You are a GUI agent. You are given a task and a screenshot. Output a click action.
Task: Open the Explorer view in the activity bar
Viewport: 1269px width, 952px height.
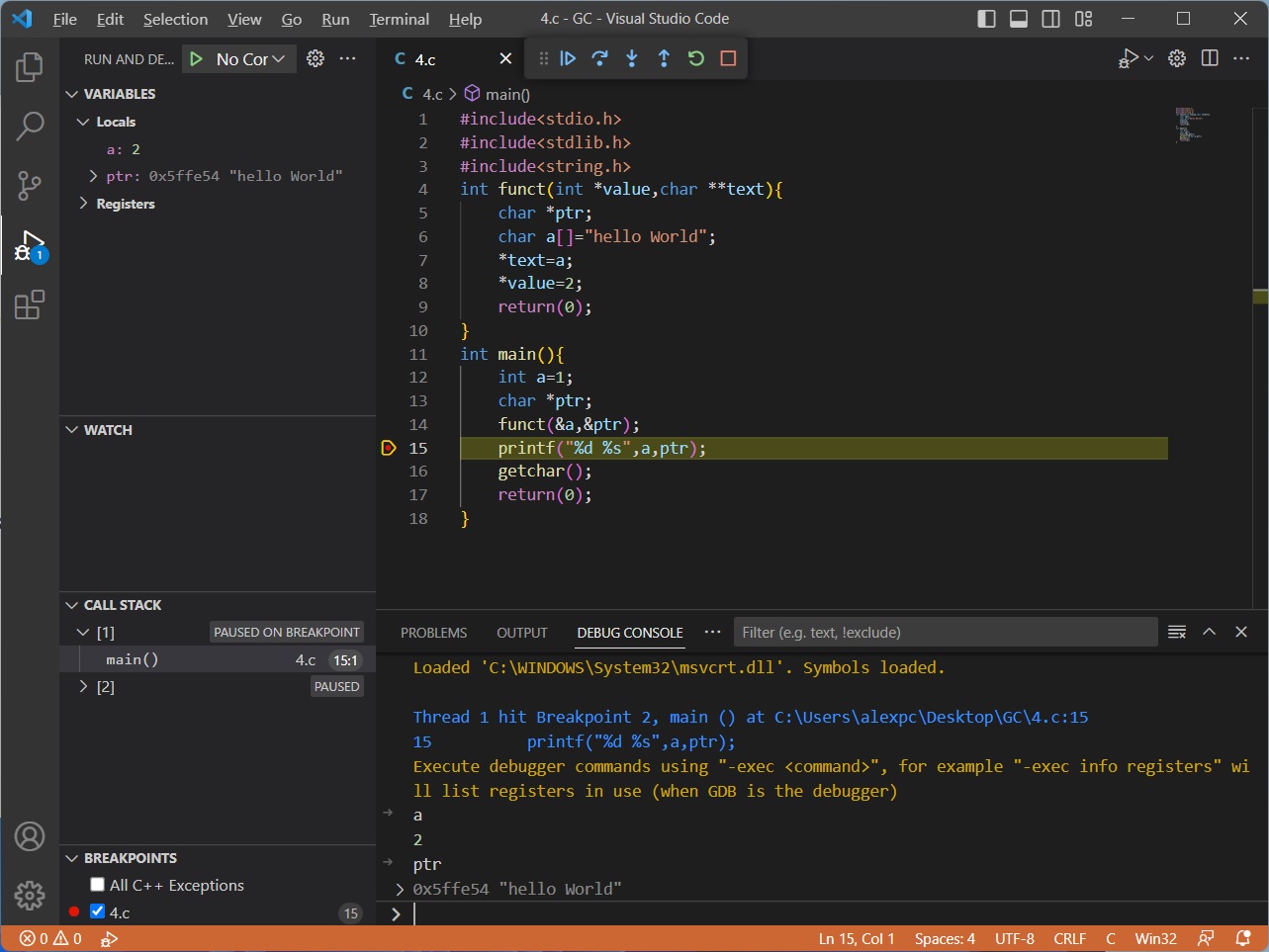(x=30, y=67)
